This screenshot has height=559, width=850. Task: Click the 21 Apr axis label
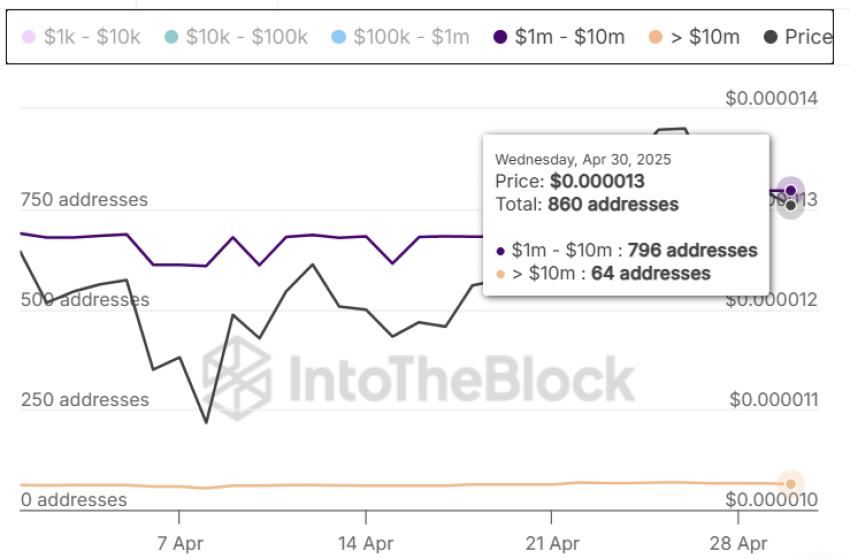[551, 543]
